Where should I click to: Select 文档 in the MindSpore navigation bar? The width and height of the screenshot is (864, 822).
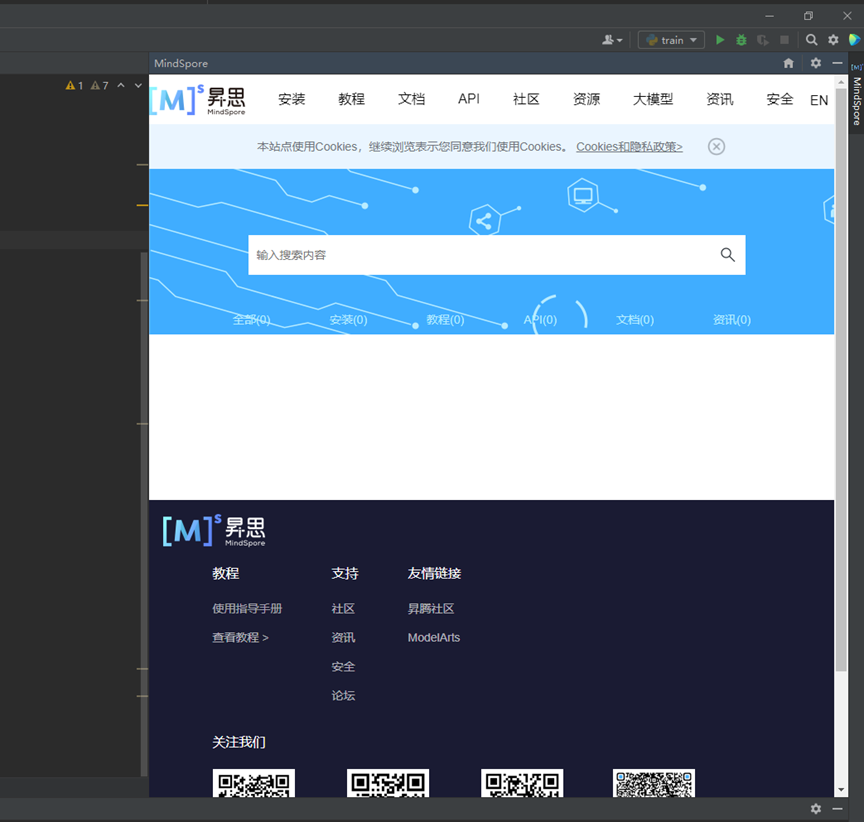click(411, 99)
